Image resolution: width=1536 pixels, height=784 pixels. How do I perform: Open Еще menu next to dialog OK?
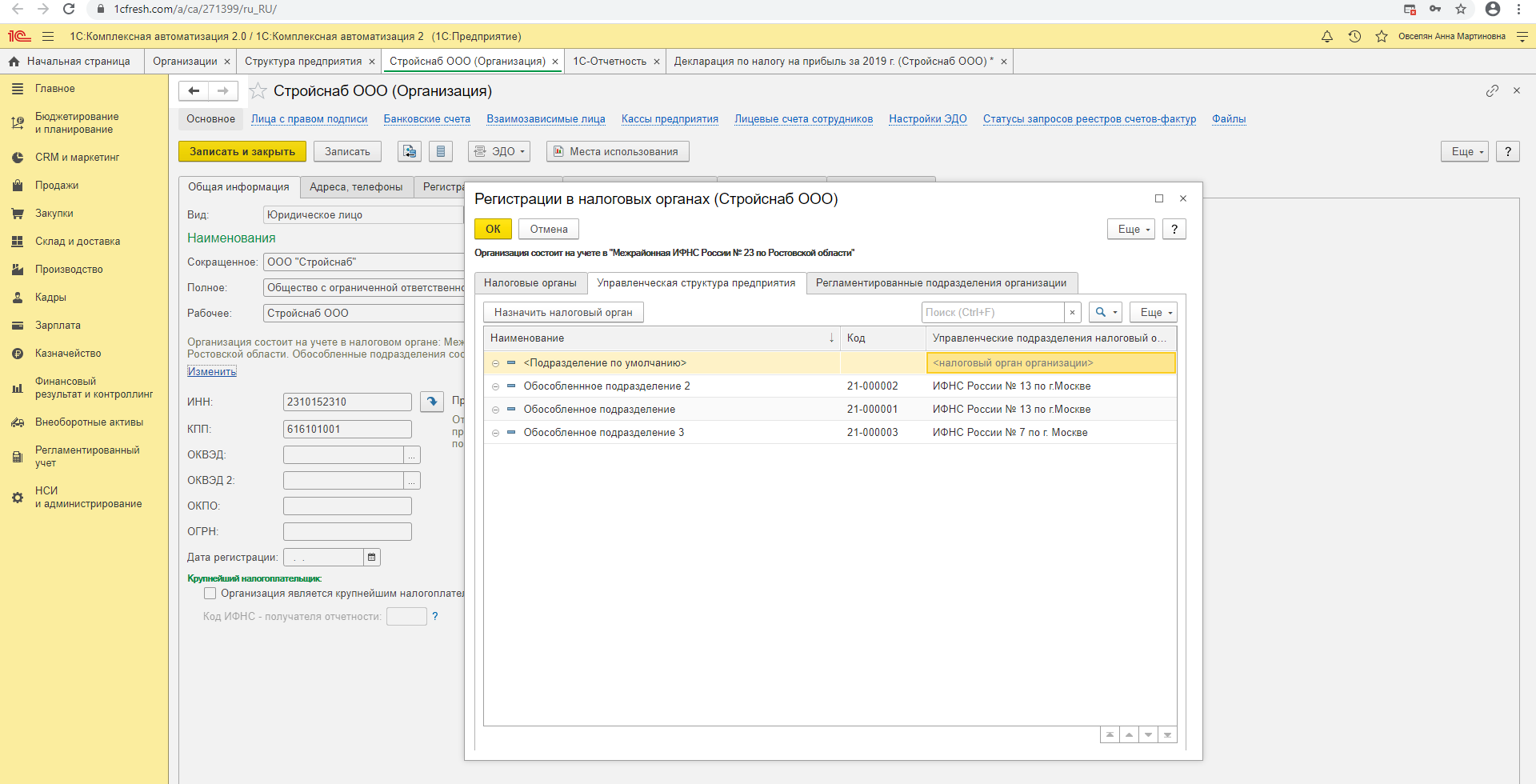pyautogui.click(x=1131, y=229)
